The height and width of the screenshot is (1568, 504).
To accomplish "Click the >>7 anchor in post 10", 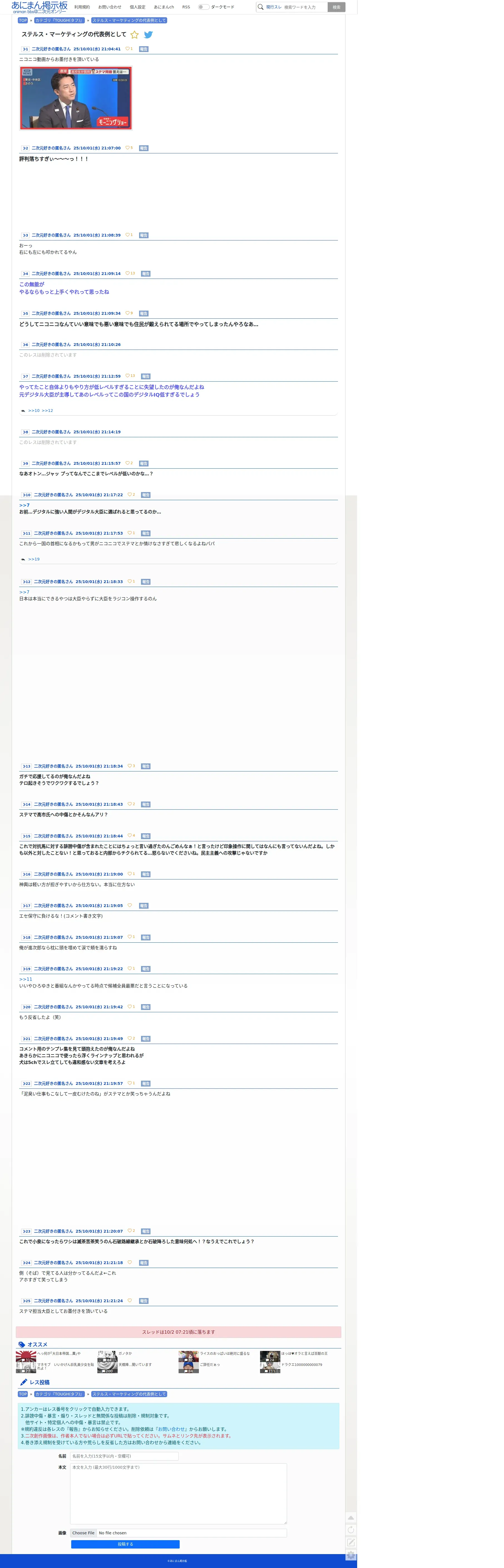I will tap(24, 505).
